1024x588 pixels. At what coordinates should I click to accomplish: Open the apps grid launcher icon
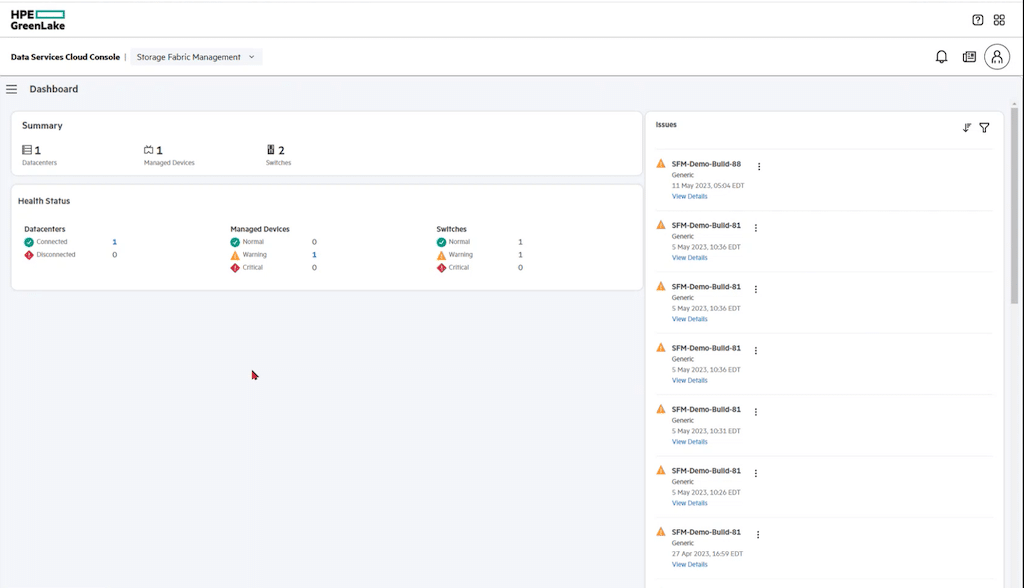click(x=999, y=20)
